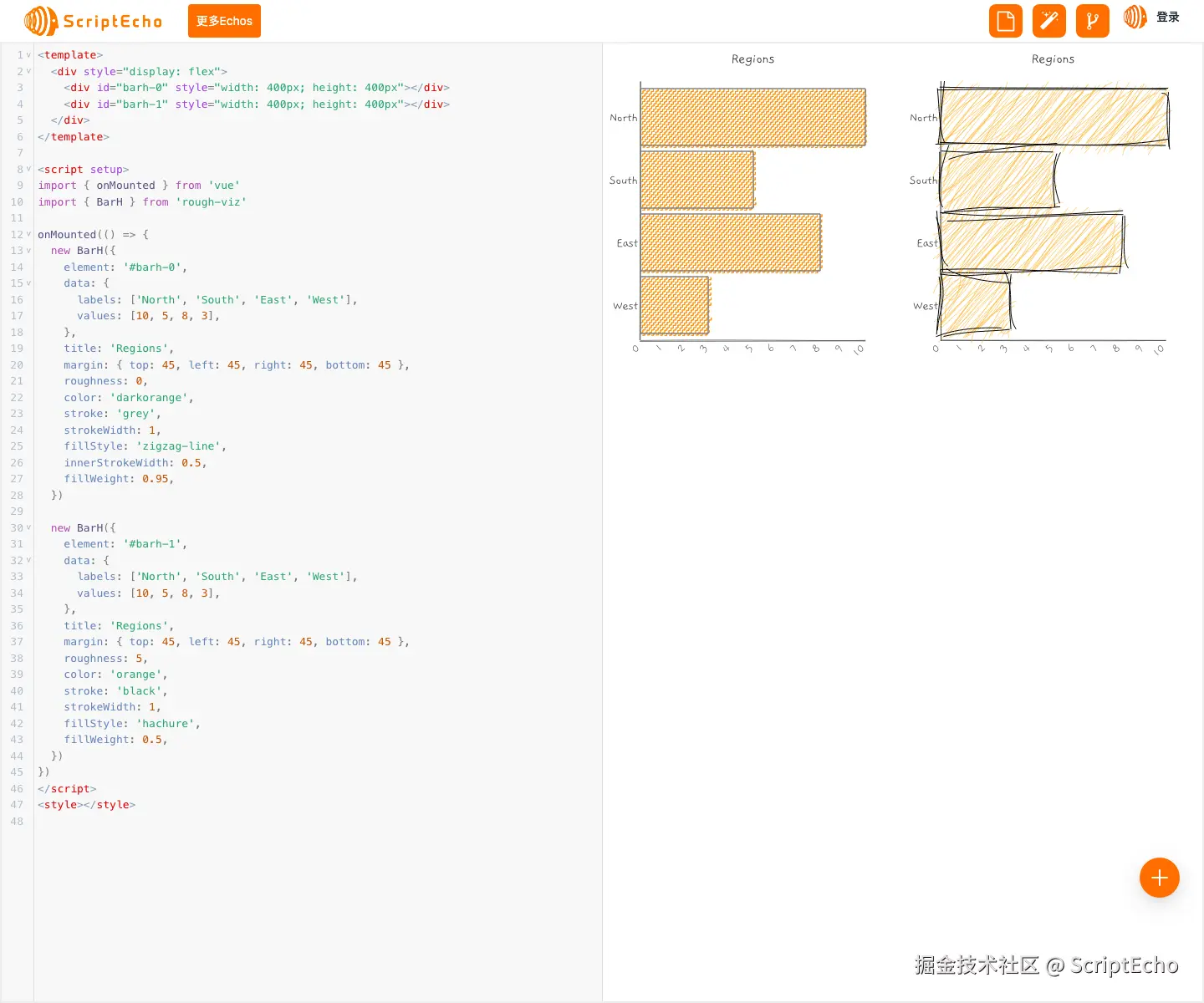
Task: Collapse second new BarH fold at line 30
Action: 28,527
